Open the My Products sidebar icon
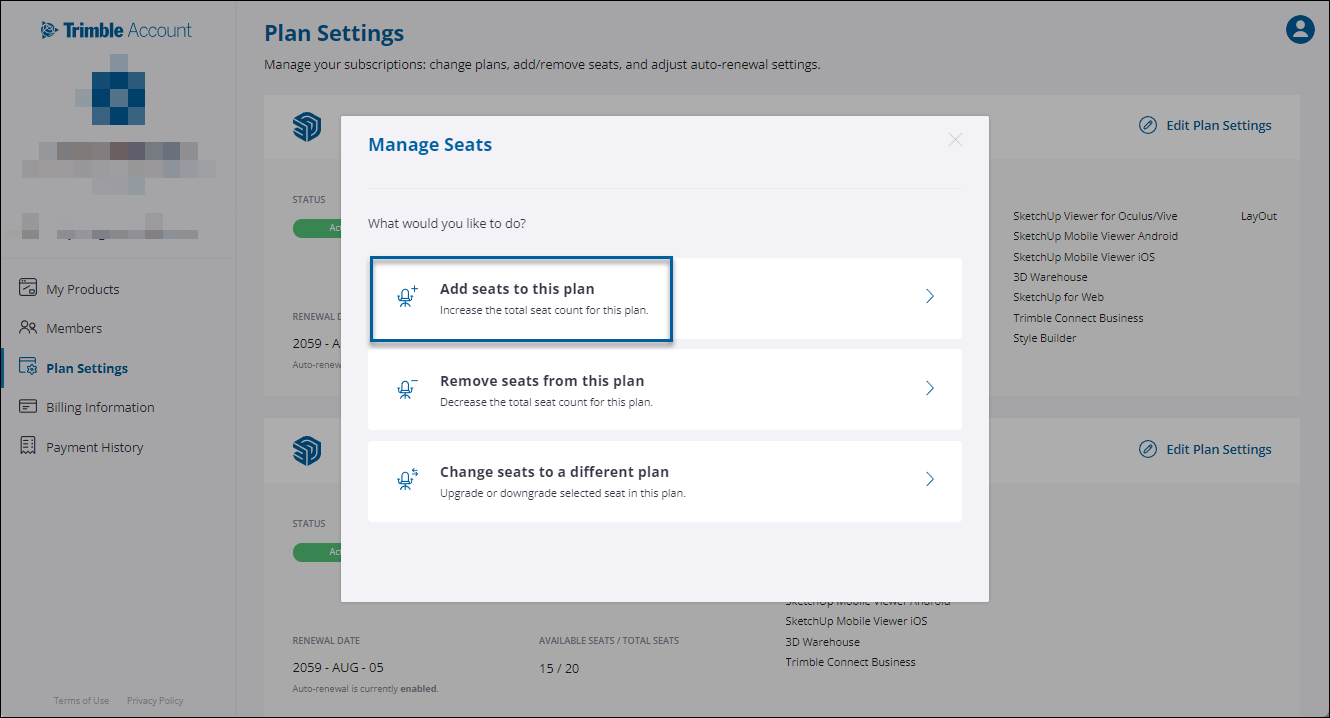The width and height of the screenshot is (1330, 718). [x=27, y=288]
